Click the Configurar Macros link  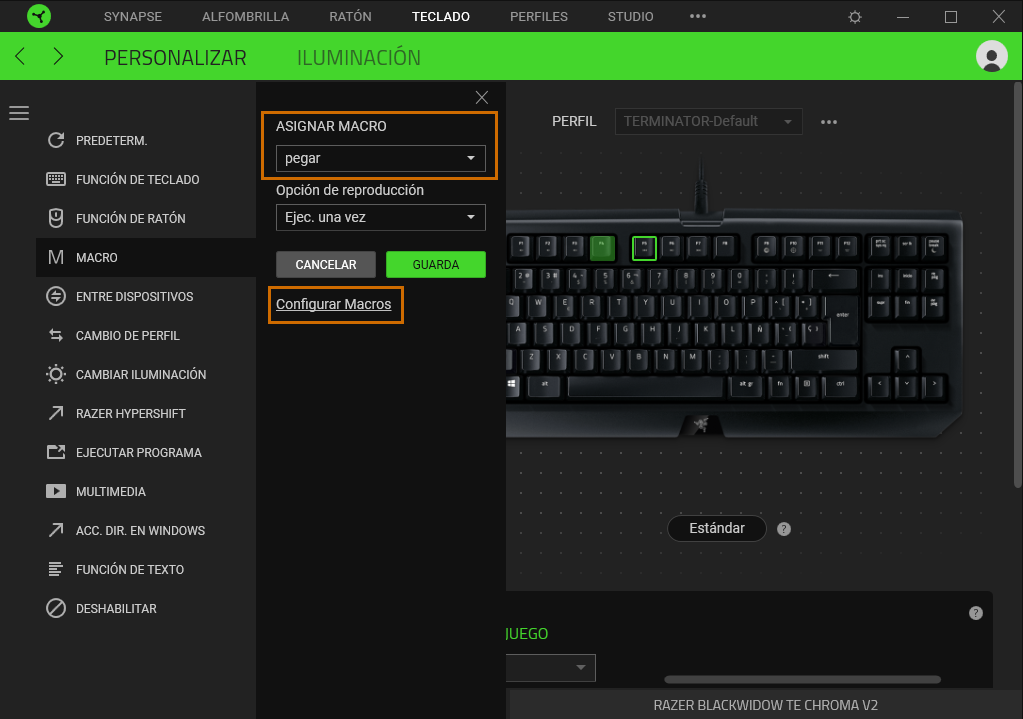(x=333, y=304)
